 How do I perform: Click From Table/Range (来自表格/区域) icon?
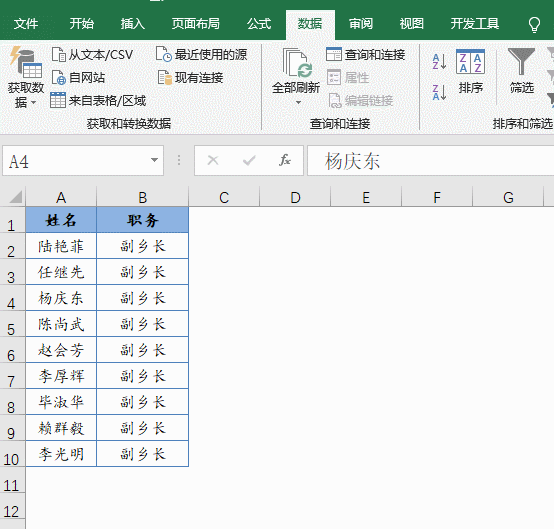pos(58,100)
